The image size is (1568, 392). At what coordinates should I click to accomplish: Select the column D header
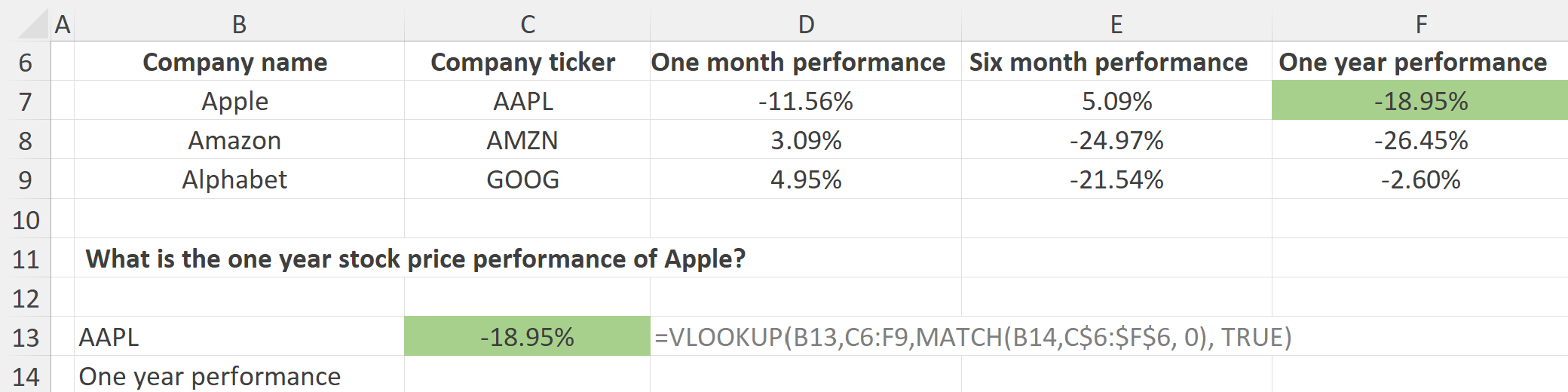pyautogui.click(x=806, y=24)
